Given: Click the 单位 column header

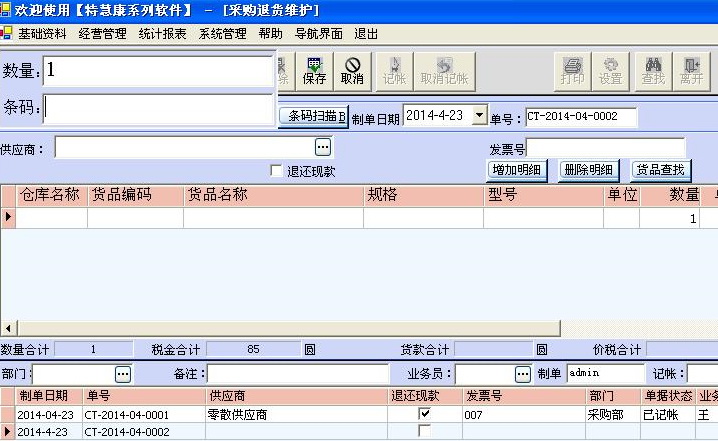Looking at the screenshot, I should click(622, 196).
